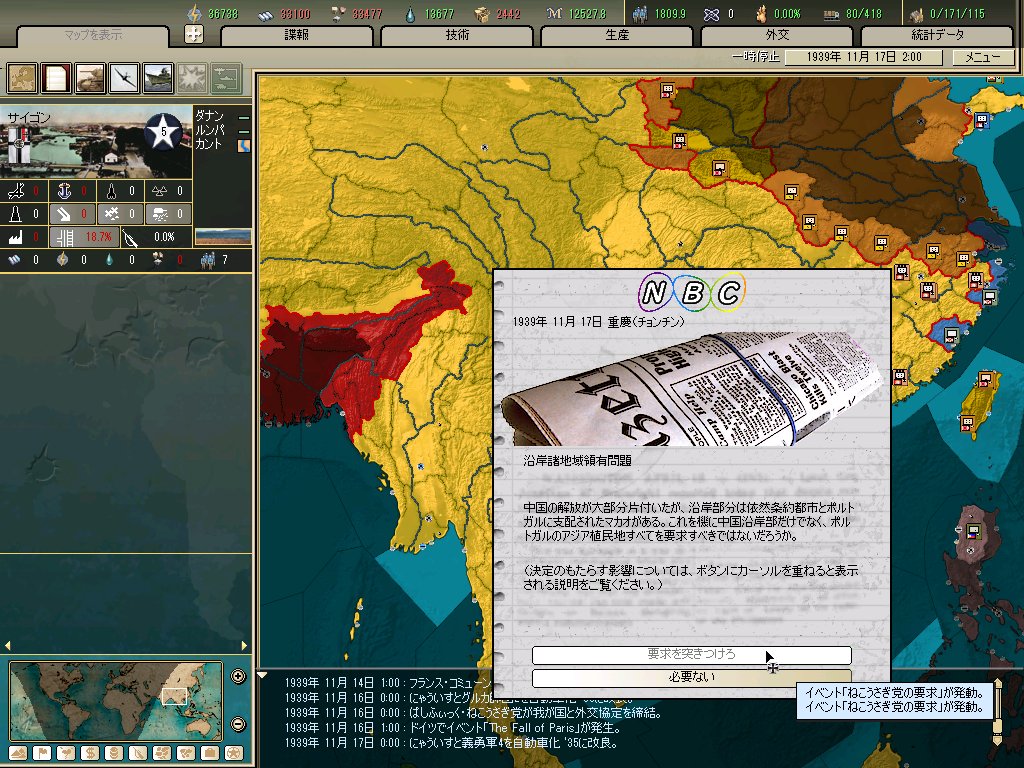1024x768 pixels.
Task: Click the anti-air guns icon
Action: (x=112, y=214)
